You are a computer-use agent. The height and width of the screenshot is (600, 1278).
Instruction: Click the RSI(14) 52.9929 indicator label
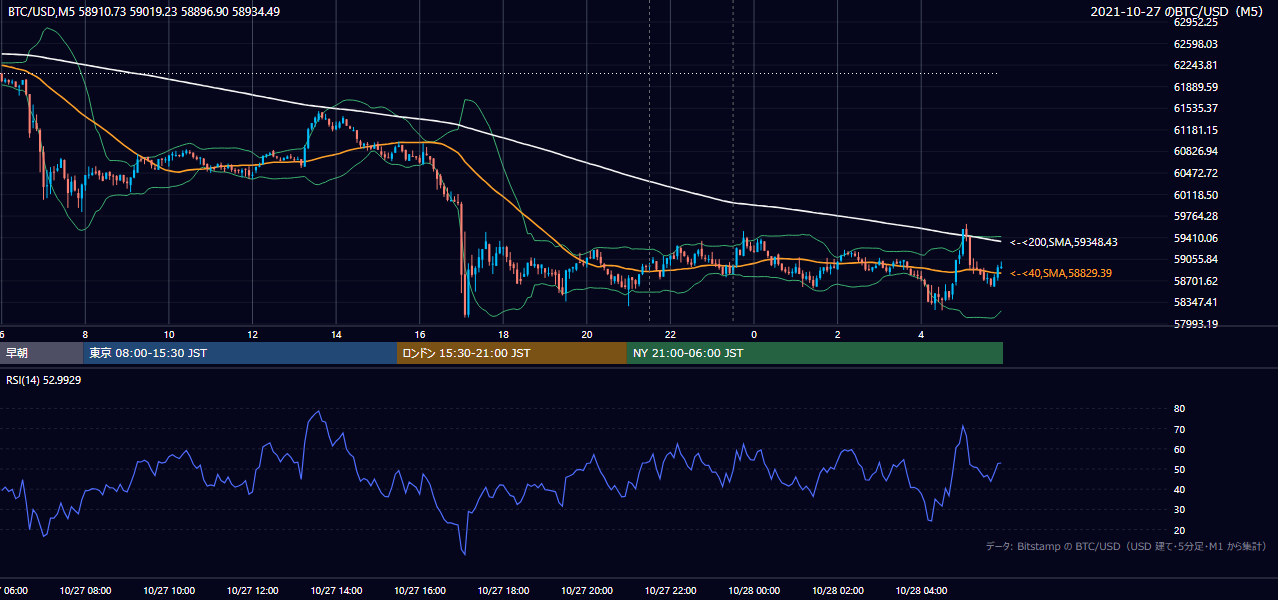point(44,380)
